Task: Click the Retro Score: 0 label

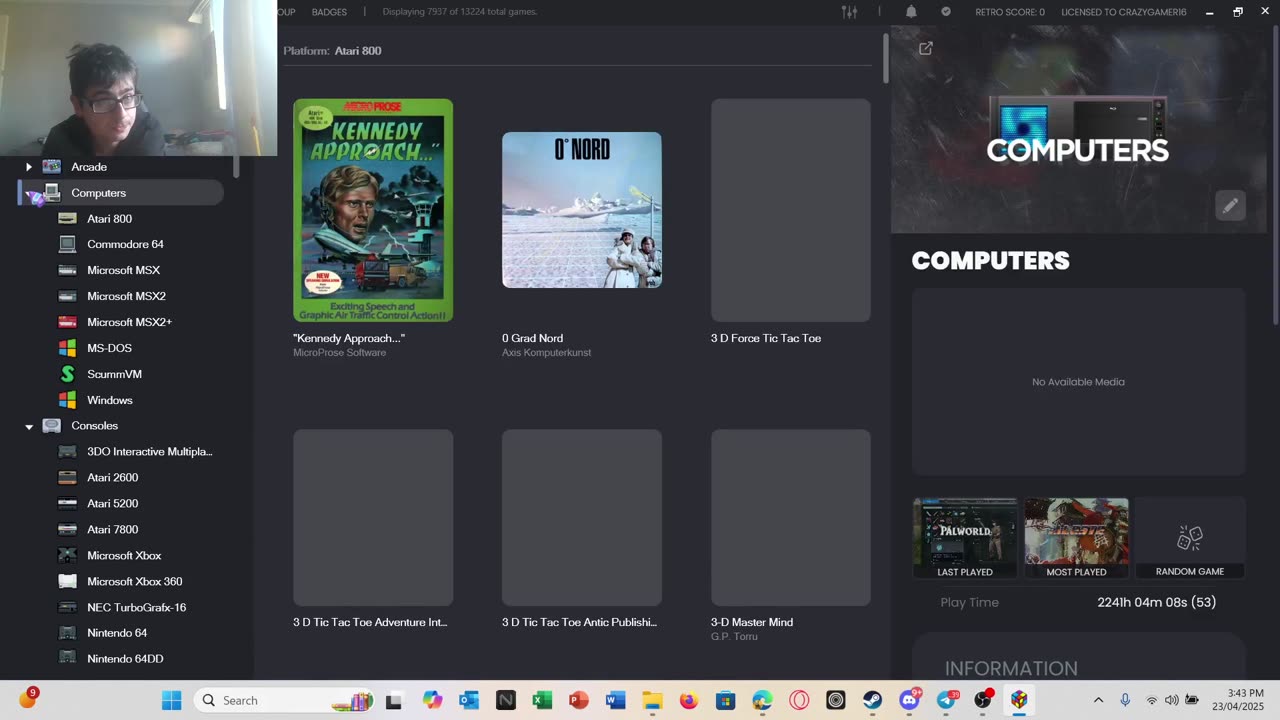Action: 1010,12
